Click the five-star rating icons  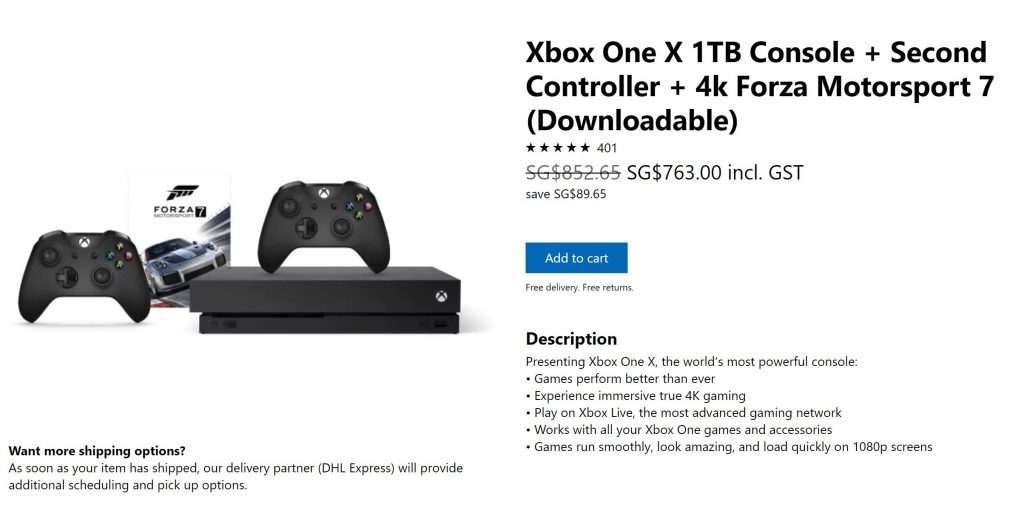coord(558,148)
